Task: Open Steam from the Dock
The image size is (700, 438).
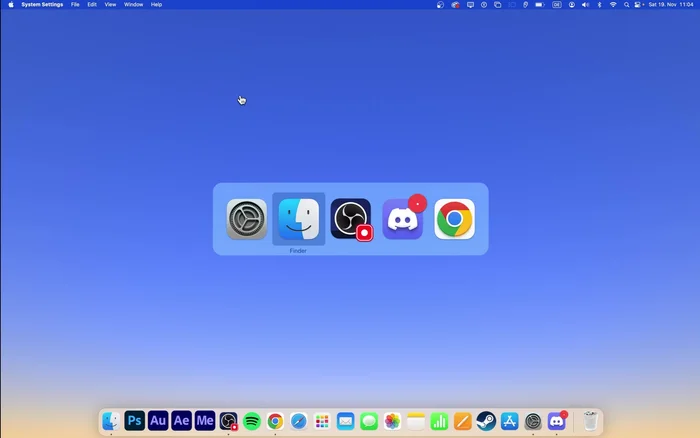Action: point(486,421)
